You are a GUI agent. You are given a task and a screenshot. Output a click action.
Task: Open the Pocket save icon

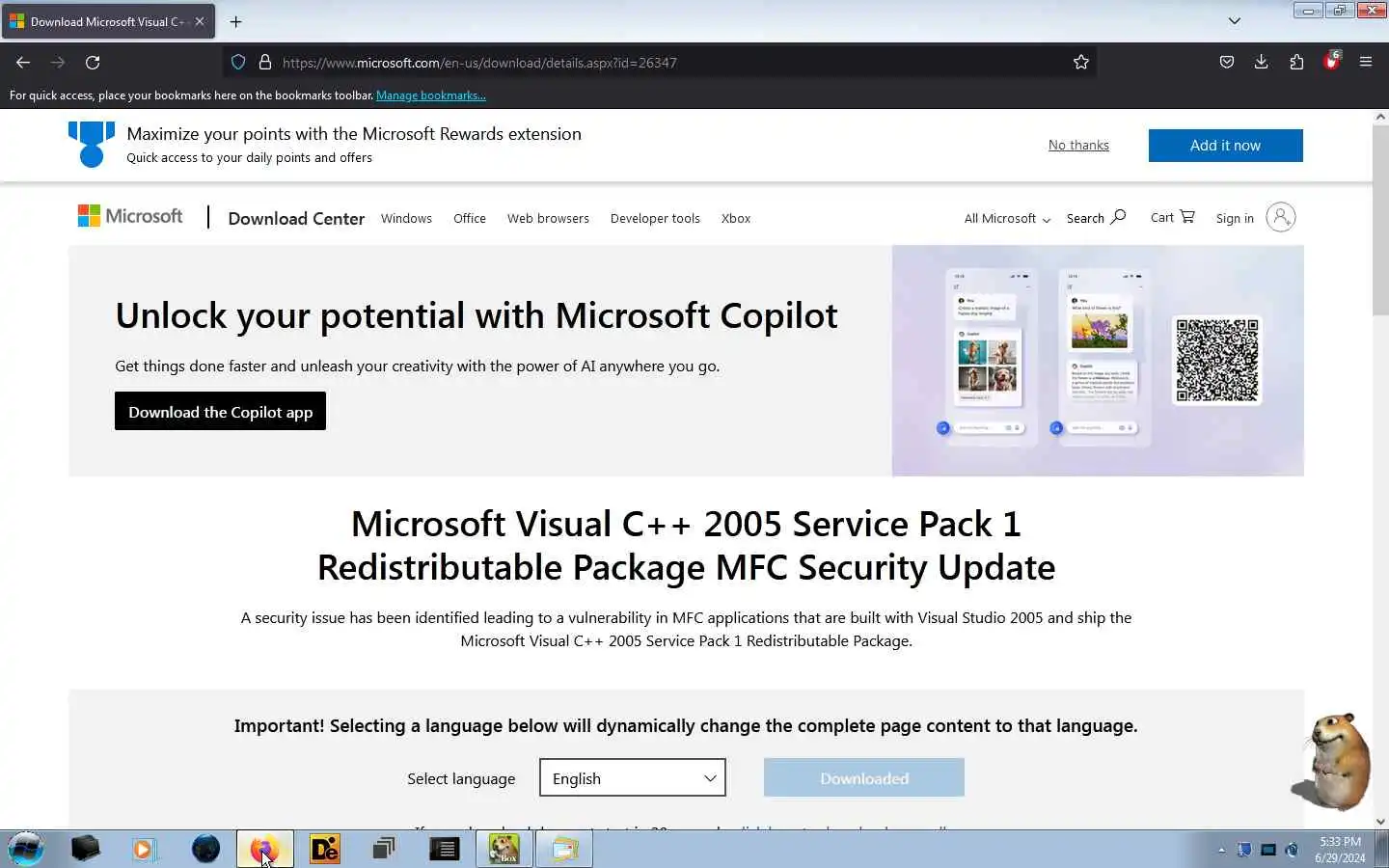coord(1227,63)
